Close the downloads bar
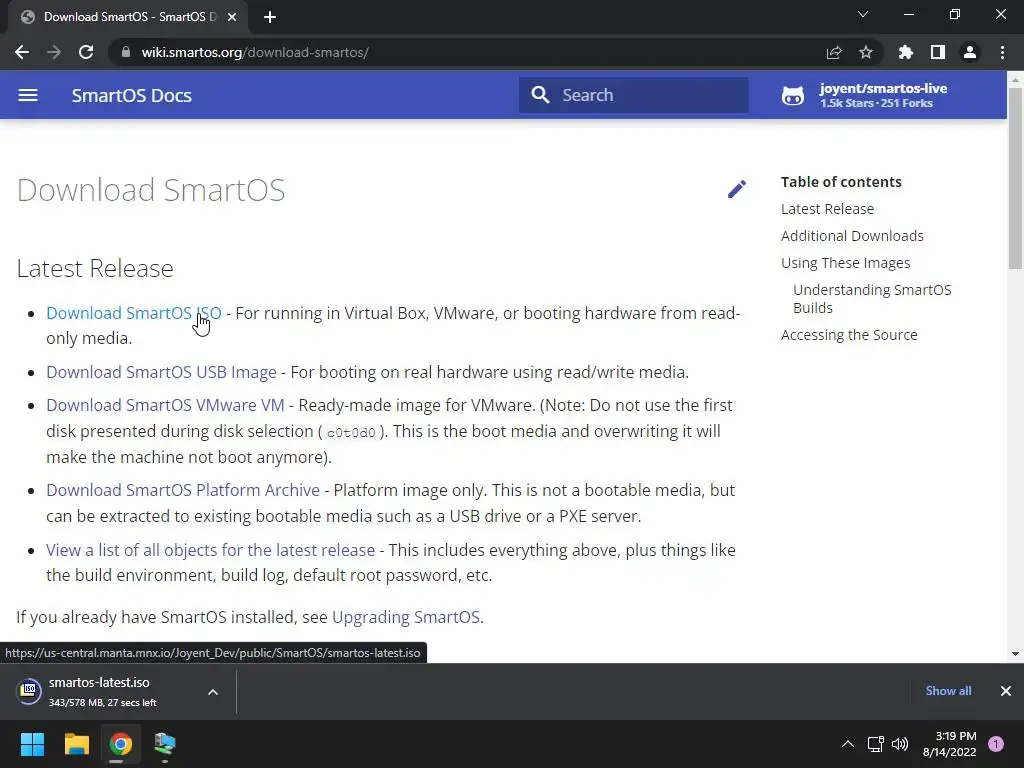Image resolution: width=1024 pixels, height=768 pixels. [x=1006, y=691]
